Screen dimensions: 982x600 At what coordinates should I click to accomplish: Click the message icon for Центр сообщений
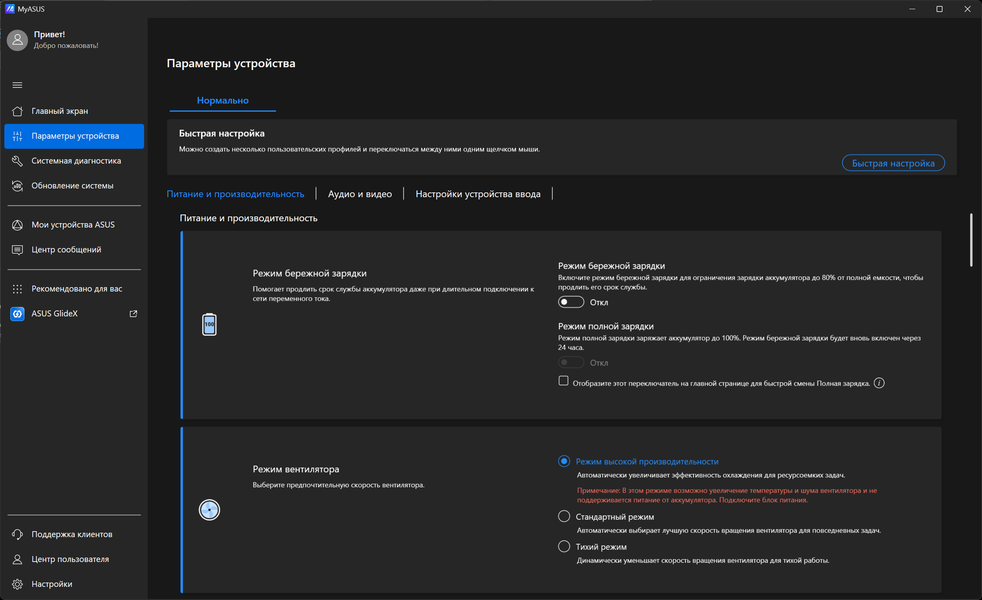(18, 250)
